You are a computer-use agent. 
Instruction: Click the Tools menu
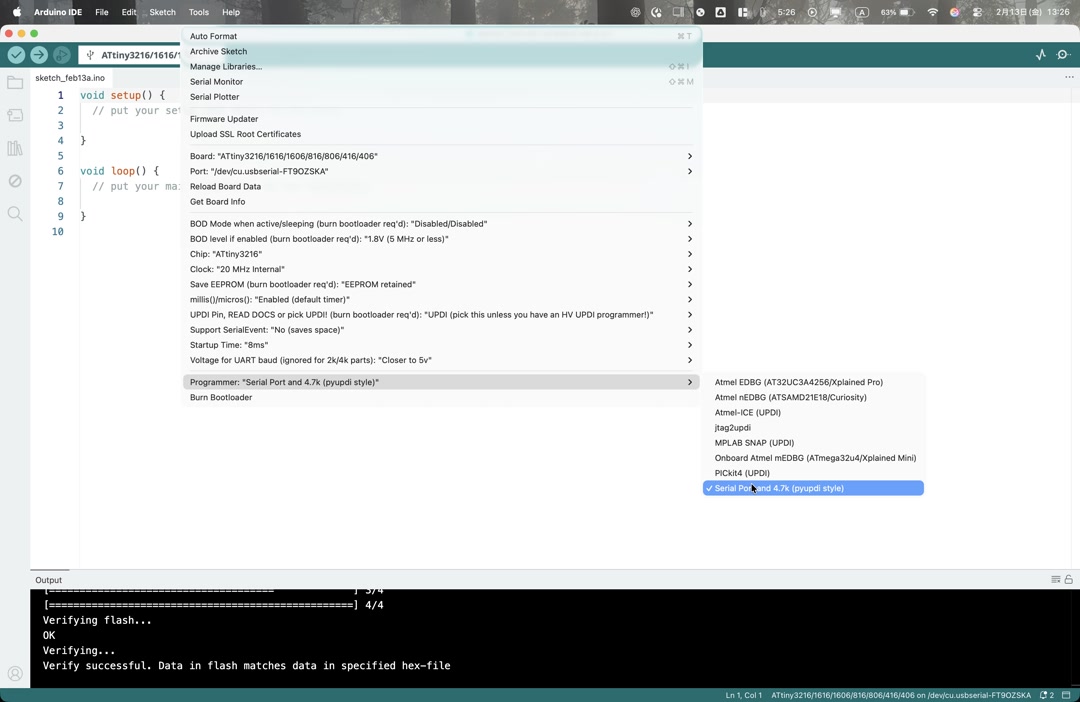(x=198, y=12)
